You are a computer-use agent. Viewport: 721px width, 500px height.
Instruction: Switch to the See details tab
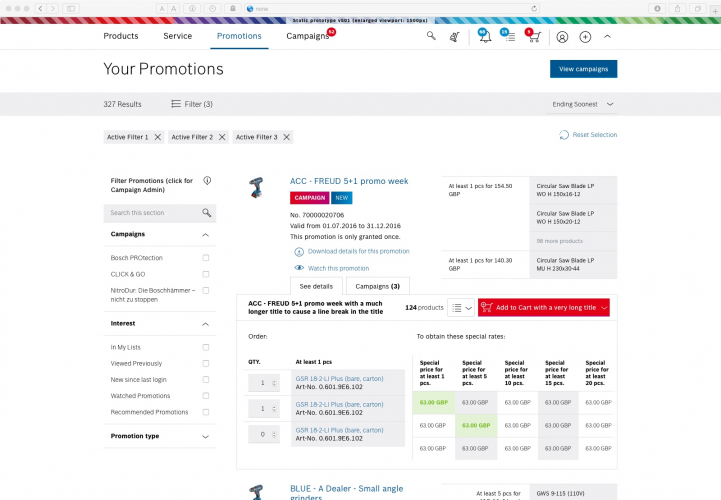click(x=316, y=286)
